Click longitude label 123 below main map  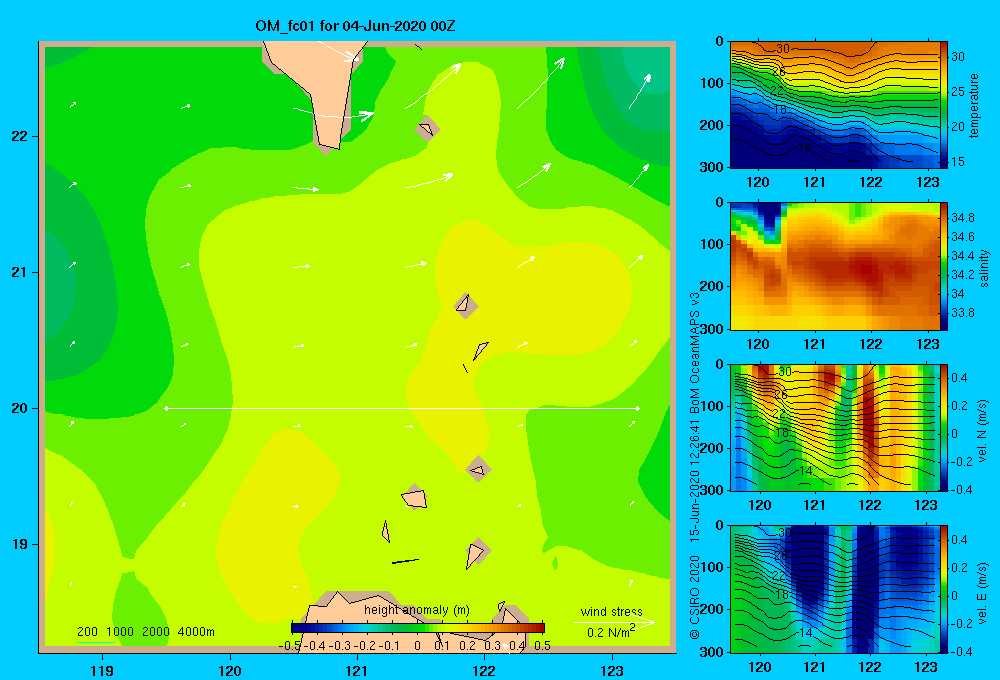tap(612, 670)
